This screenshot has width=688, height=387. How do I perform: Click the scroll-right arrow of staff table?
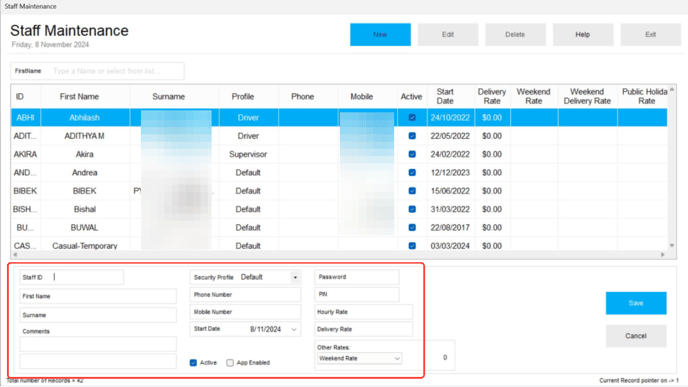663,254
